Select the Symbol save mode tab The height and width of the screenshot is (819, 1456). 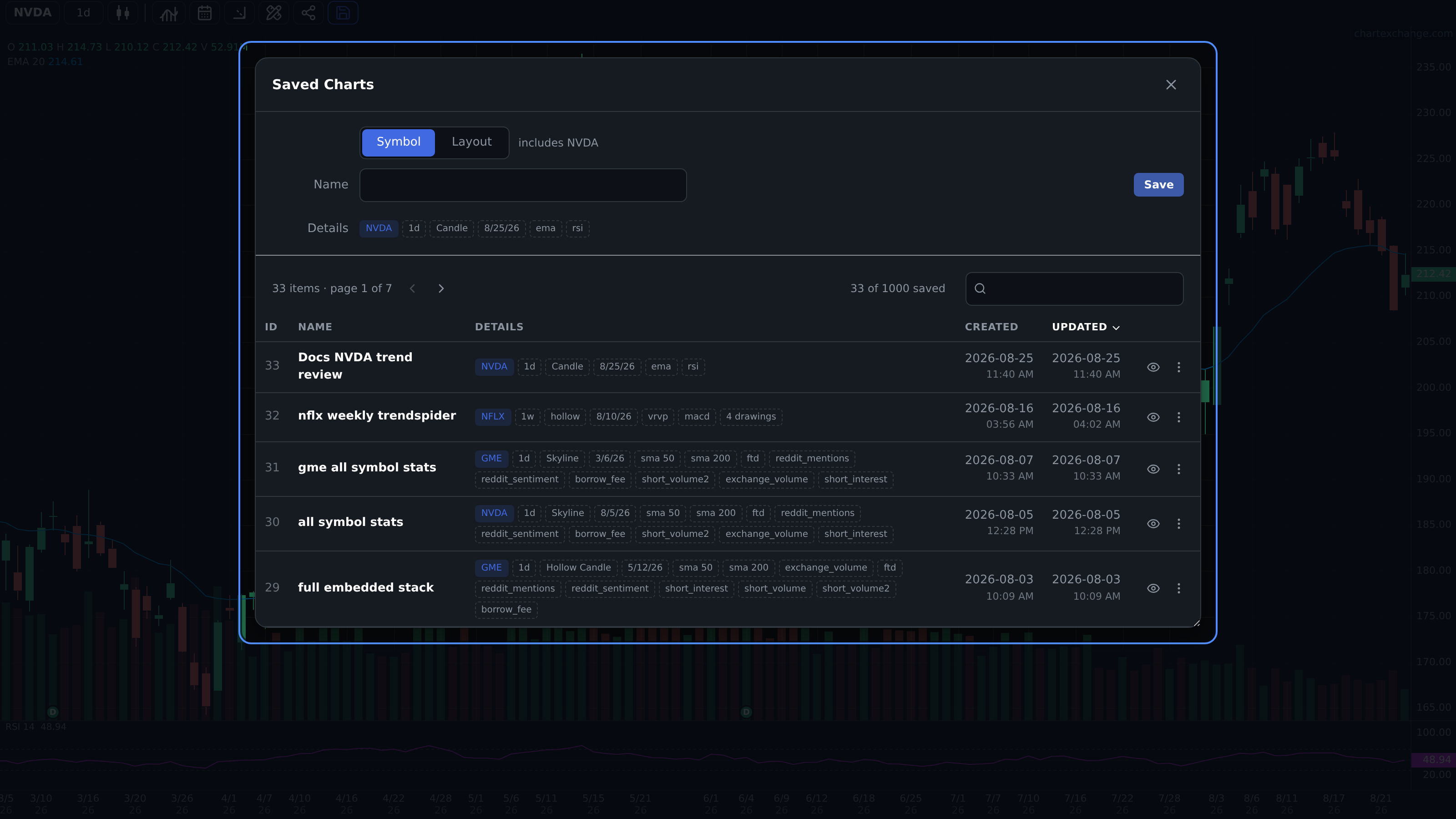tap(399, 142)
